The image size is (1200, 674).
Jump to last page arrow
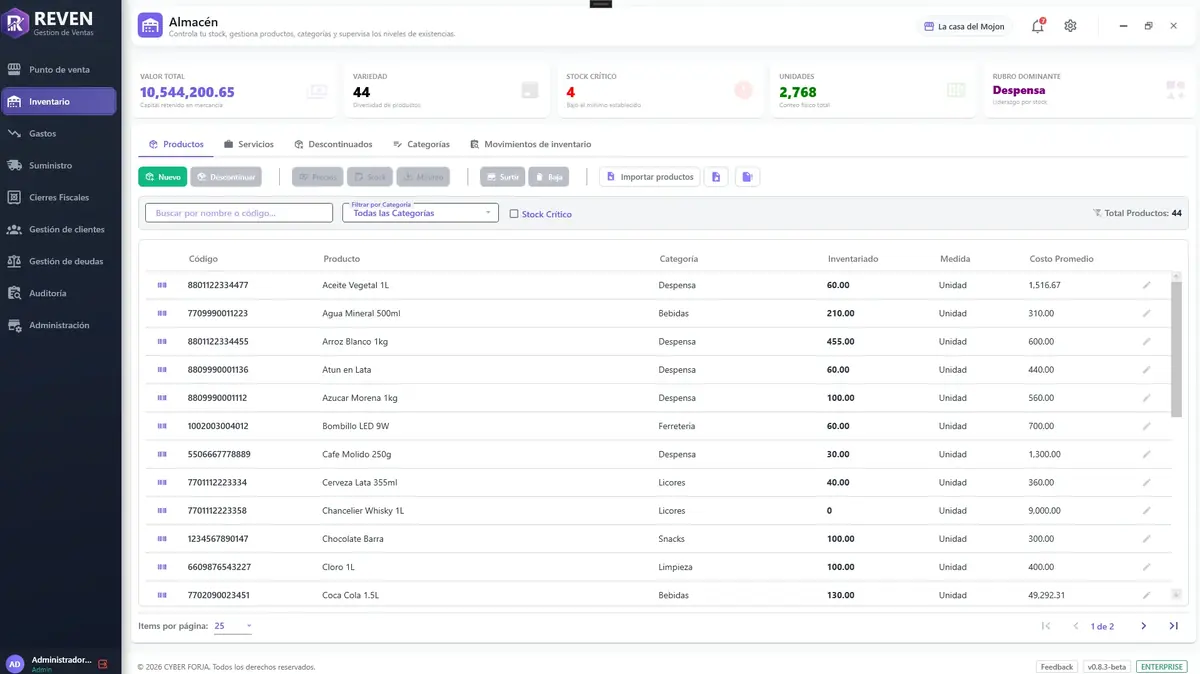pos(1173,626)
